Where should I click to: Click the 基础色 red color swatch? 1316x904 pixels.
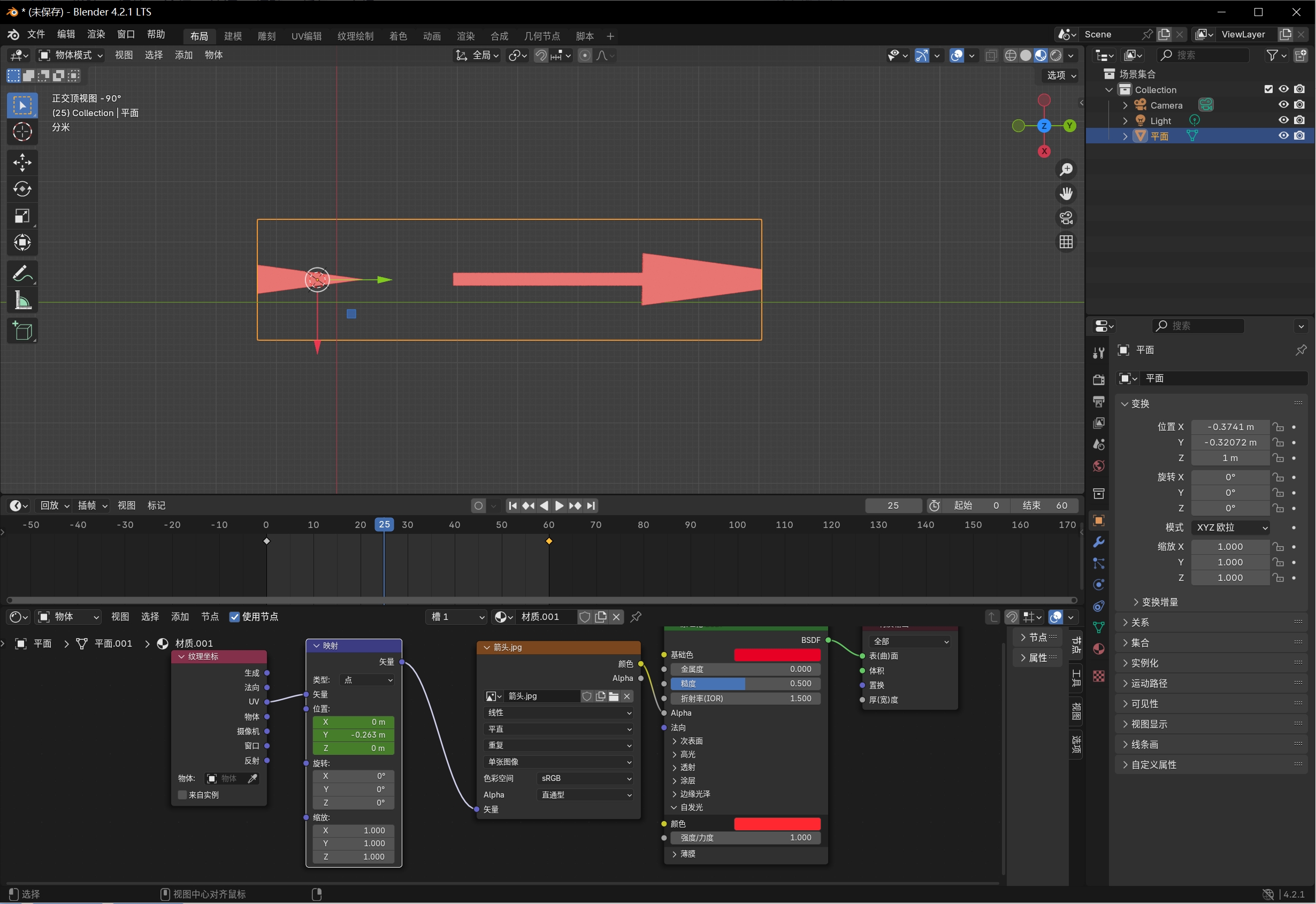coord(777,655)
